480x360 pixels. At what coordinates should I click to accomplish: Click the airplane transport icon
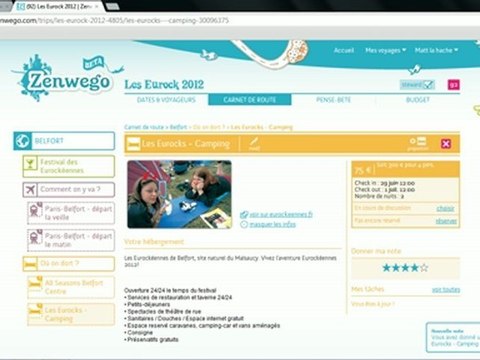(30, 190)
